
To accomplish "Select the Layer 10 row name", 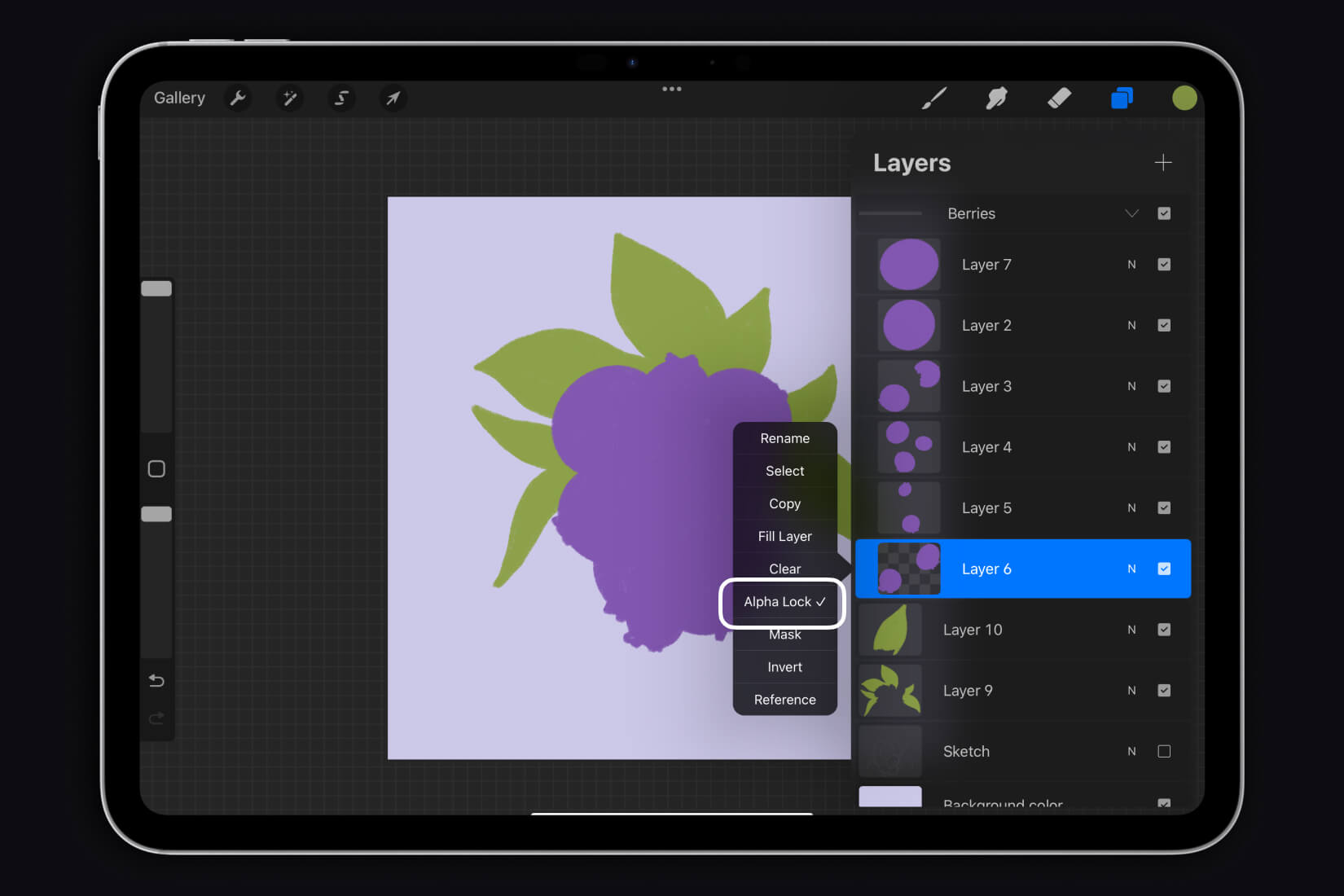I will click(973, 630).
